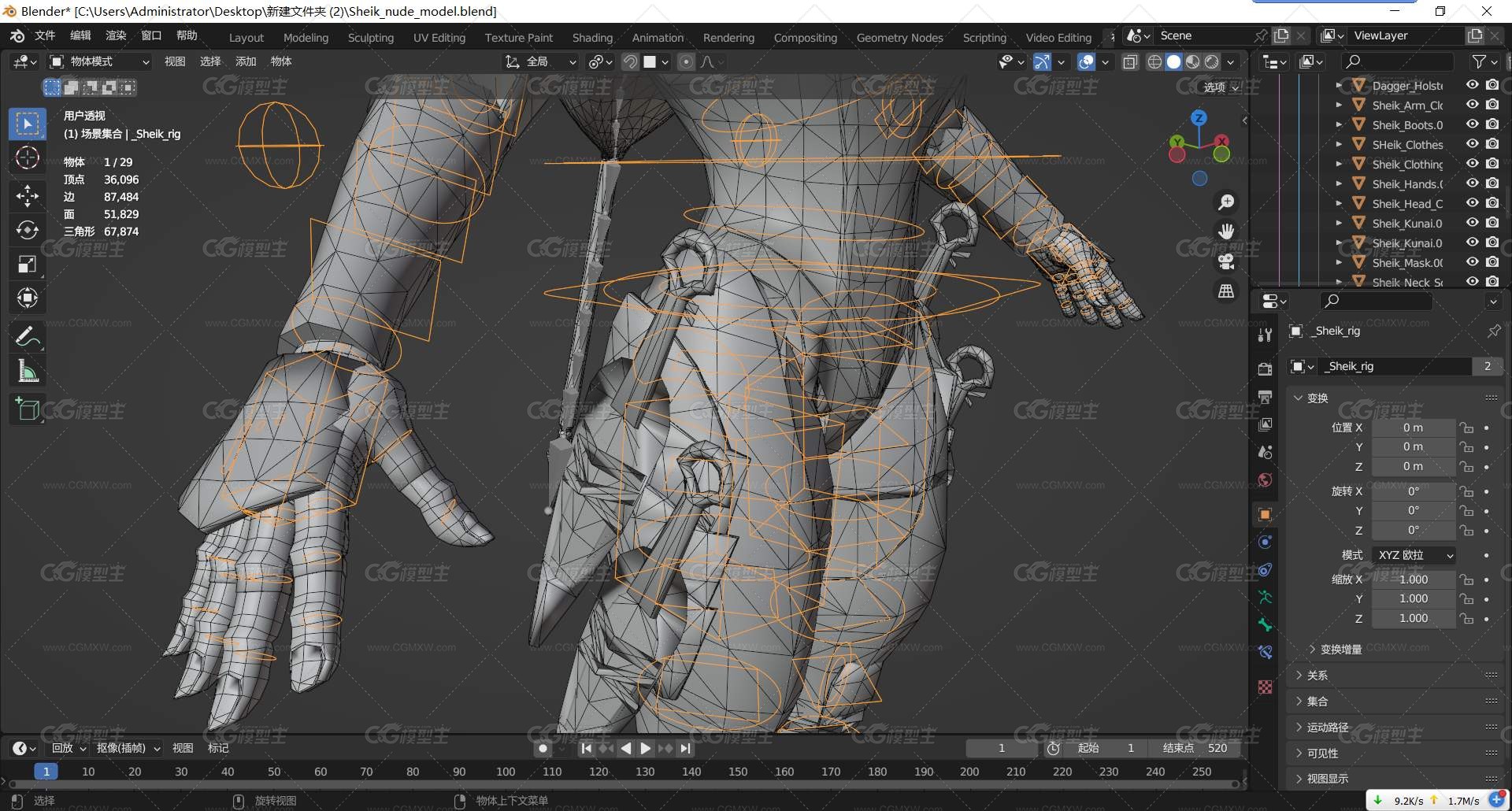Screen dimensions: 1512x811
Task: Open the Physics properties tab
Action: click(x=1265, y=543)
